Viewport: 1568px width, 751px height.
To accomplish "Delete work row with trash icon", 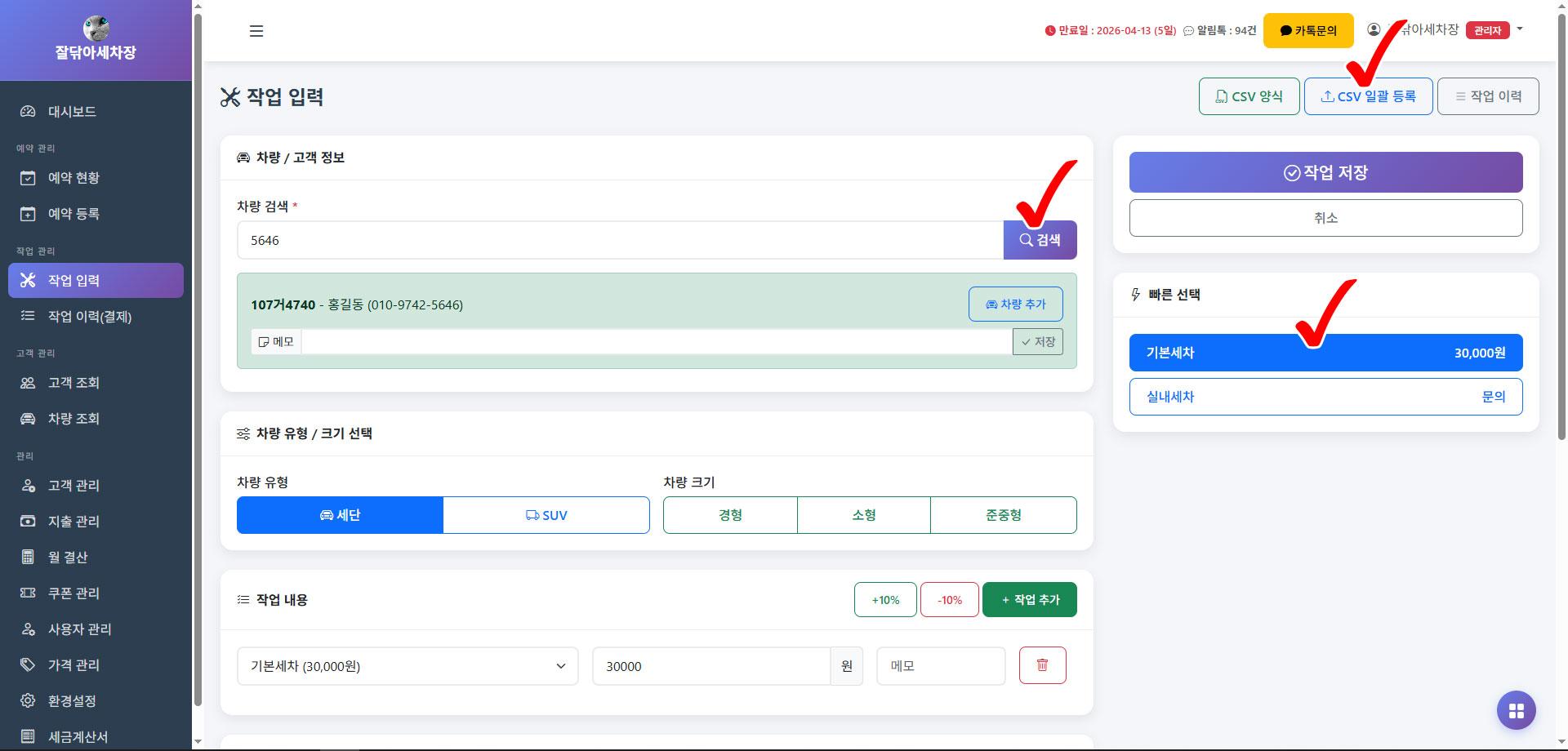I will [1042, 665].
